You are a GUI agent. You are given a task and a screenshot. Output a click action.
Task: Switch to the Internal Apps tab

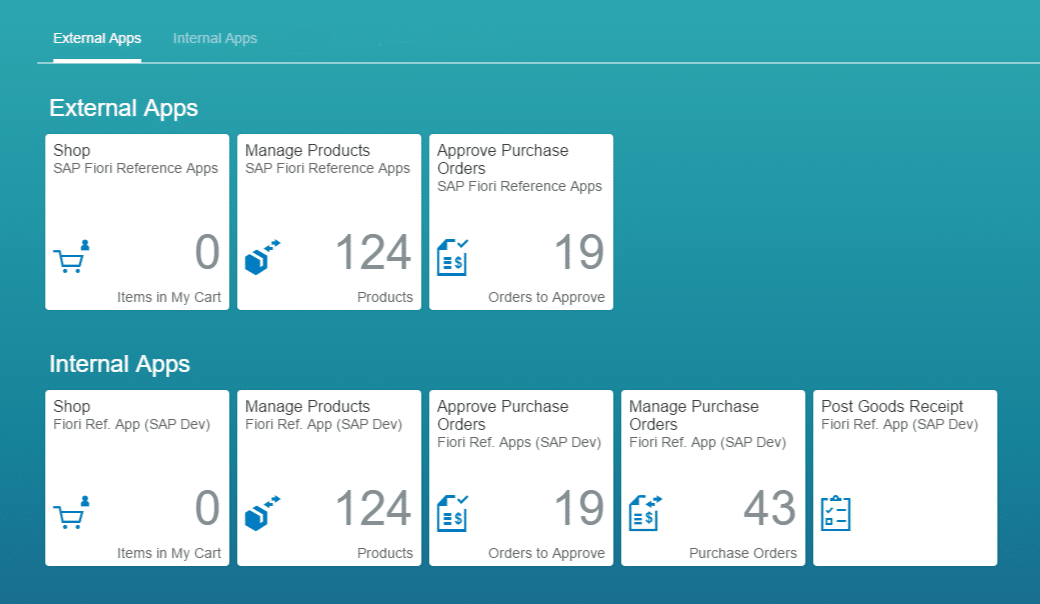click(214, 38)
